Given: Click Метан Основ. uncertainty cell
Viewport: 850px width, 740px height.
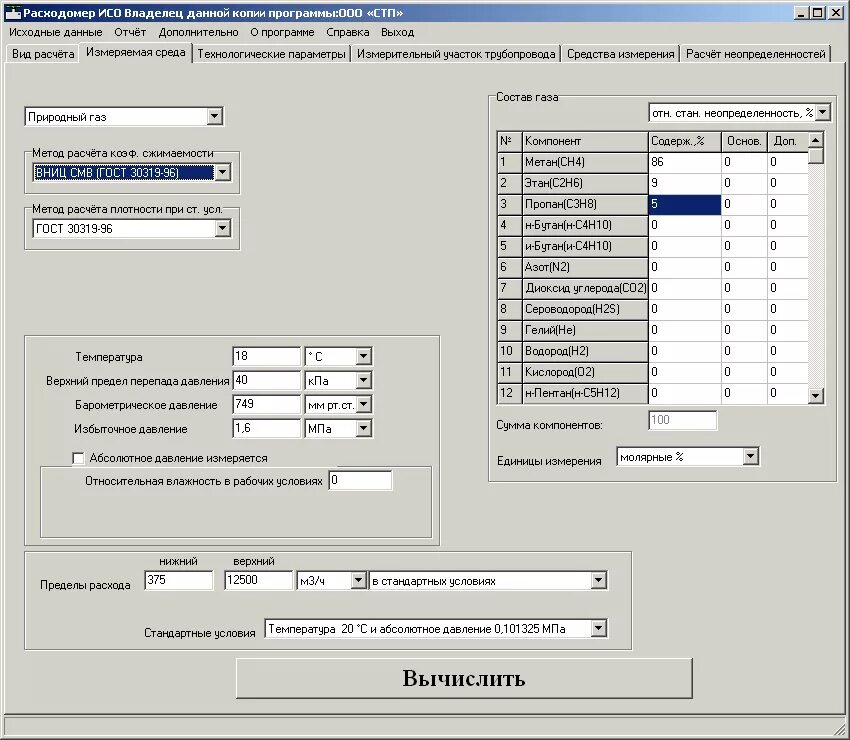Looking at the screenshot, I should [744, 162].
